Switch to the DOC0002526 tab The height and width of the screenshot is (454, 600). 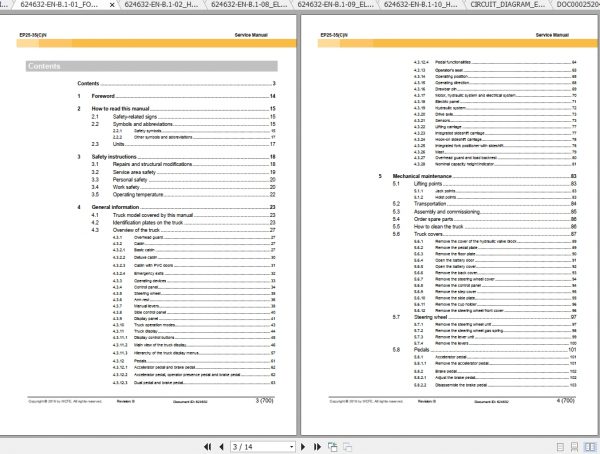[x=576, y=5]
